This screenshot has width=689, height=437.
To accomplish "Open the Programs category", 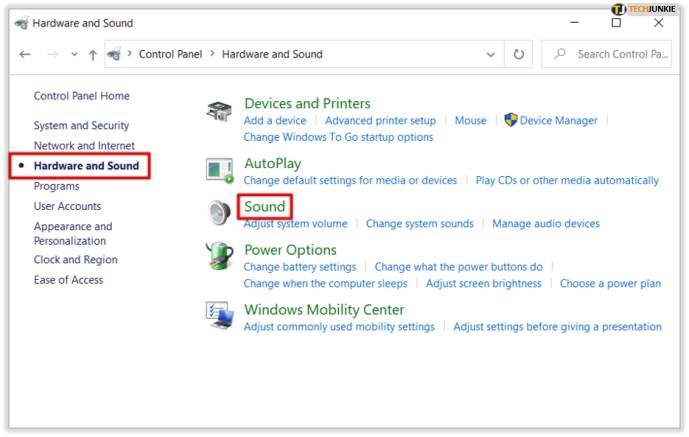I will pyautogui.click(x=57, y=186).
